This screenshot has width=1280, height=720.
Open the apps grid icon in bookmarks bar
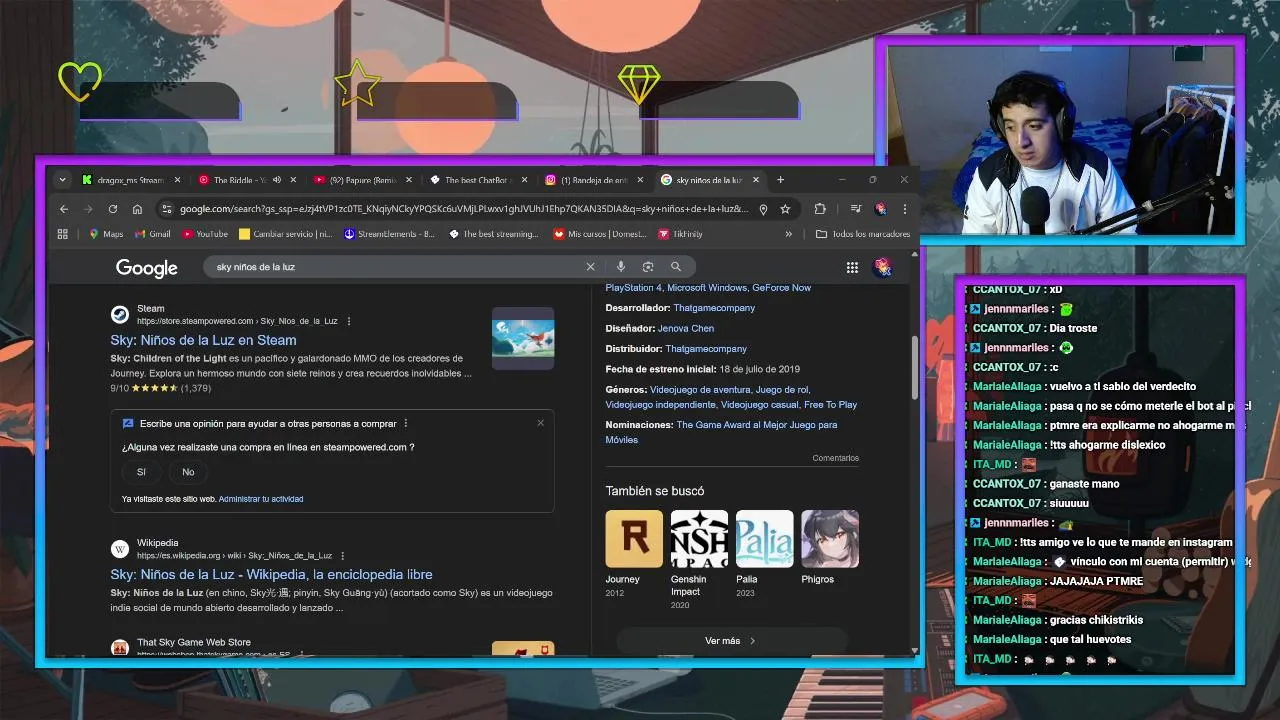pyautogui.click(x=63, y=234)
